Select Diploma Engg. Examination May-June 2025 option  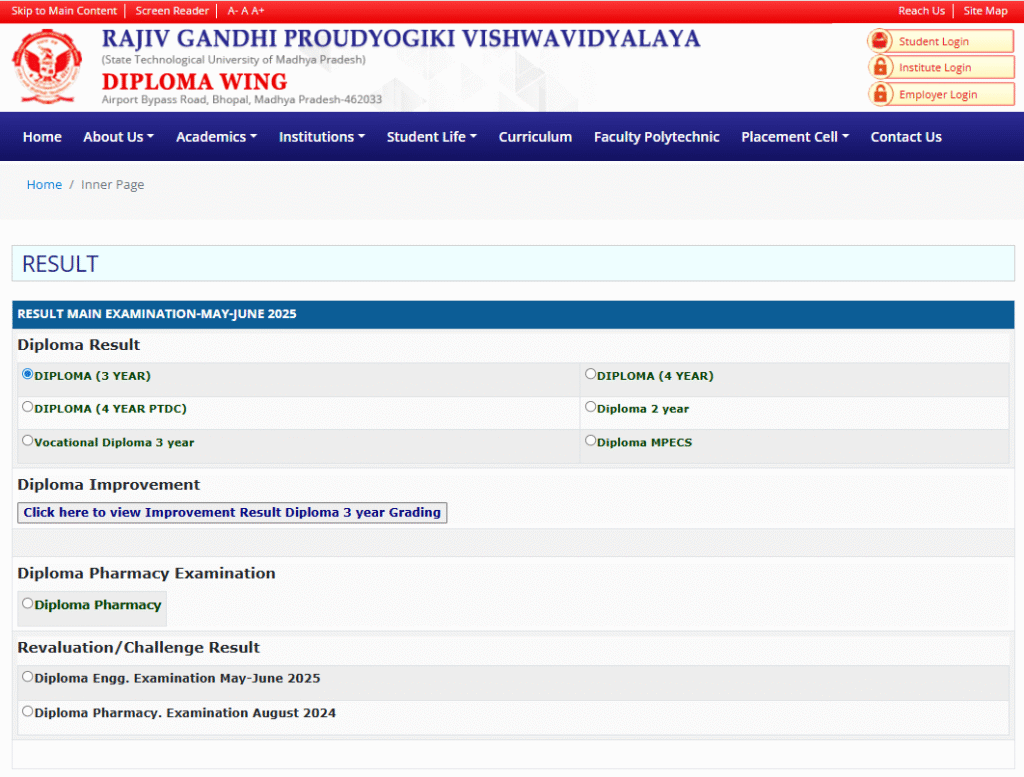(27, 677)
